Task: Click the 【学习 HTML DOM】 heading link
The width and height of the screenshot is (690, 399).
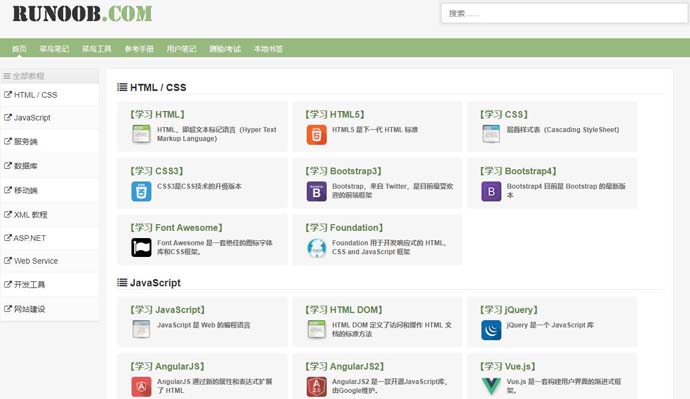Action: (344, 310)
